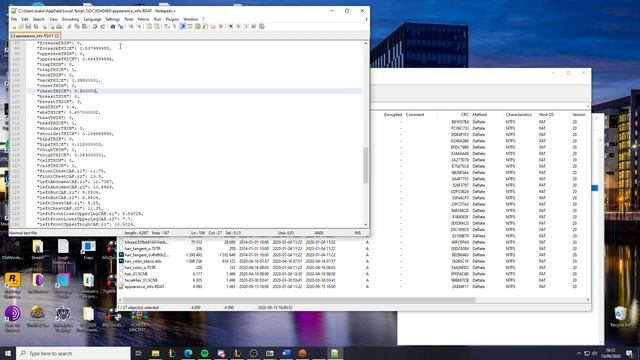Click the ANSI encoding status bar entry
Screen dimensions: 640x360
coord(319,233)
